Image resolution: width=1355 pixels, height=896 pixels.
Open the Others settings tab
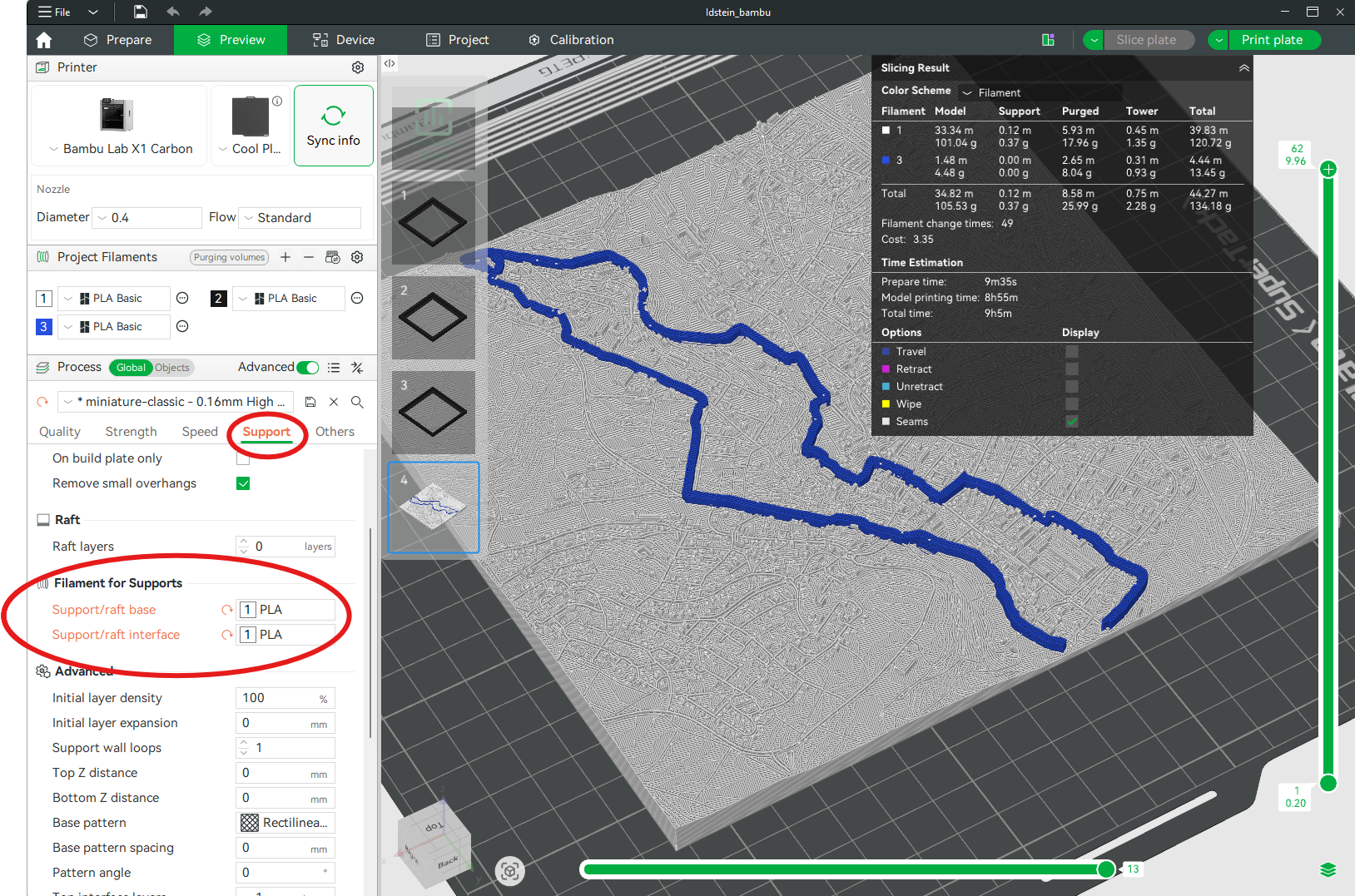[335, 432]
